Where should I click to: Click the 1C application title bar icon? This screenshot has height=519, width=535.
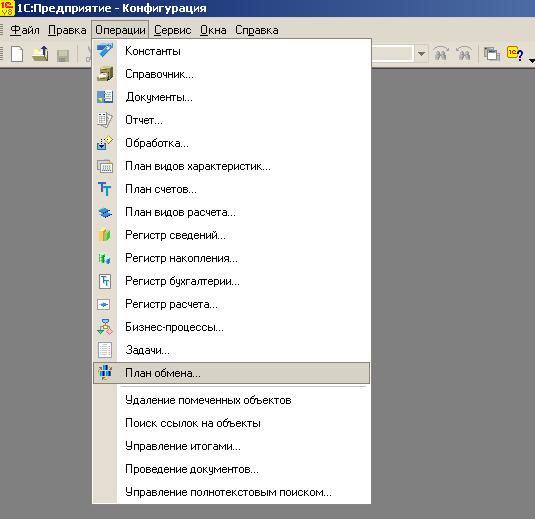click(x=7, y=8)
